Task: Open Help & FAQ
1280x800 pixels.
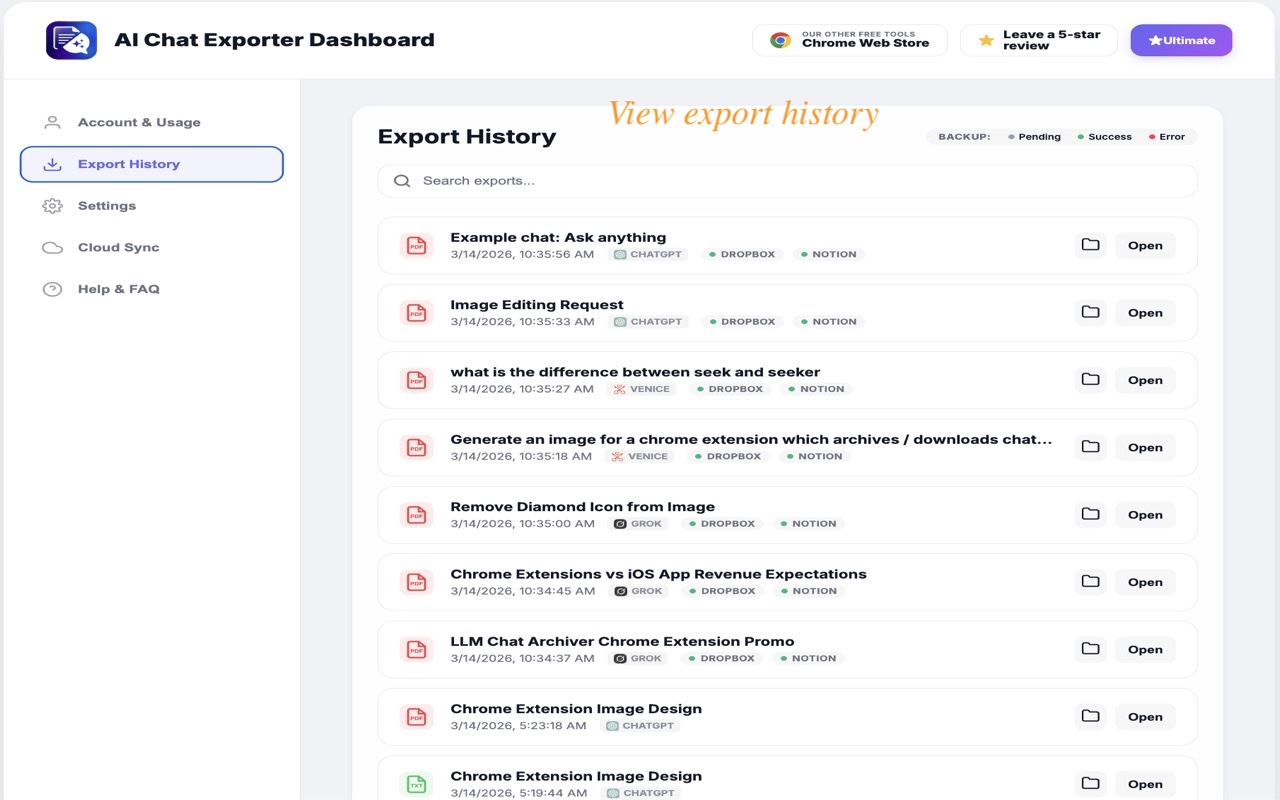Action: 152,289
